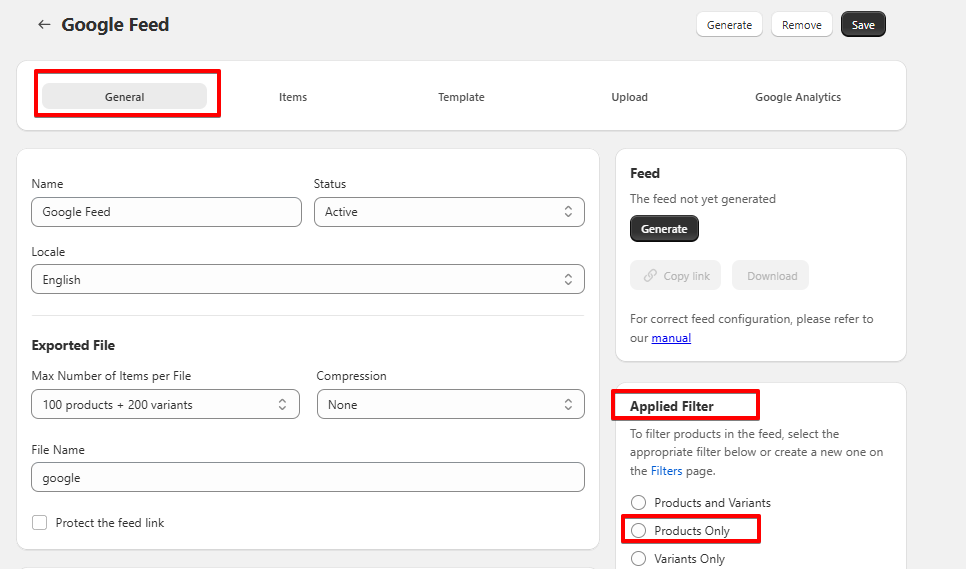Image resolution: width=966 pixels, height=569 pixels.
Task: Open the Compression dropdown showing None
Action: [x=451, y=405]
